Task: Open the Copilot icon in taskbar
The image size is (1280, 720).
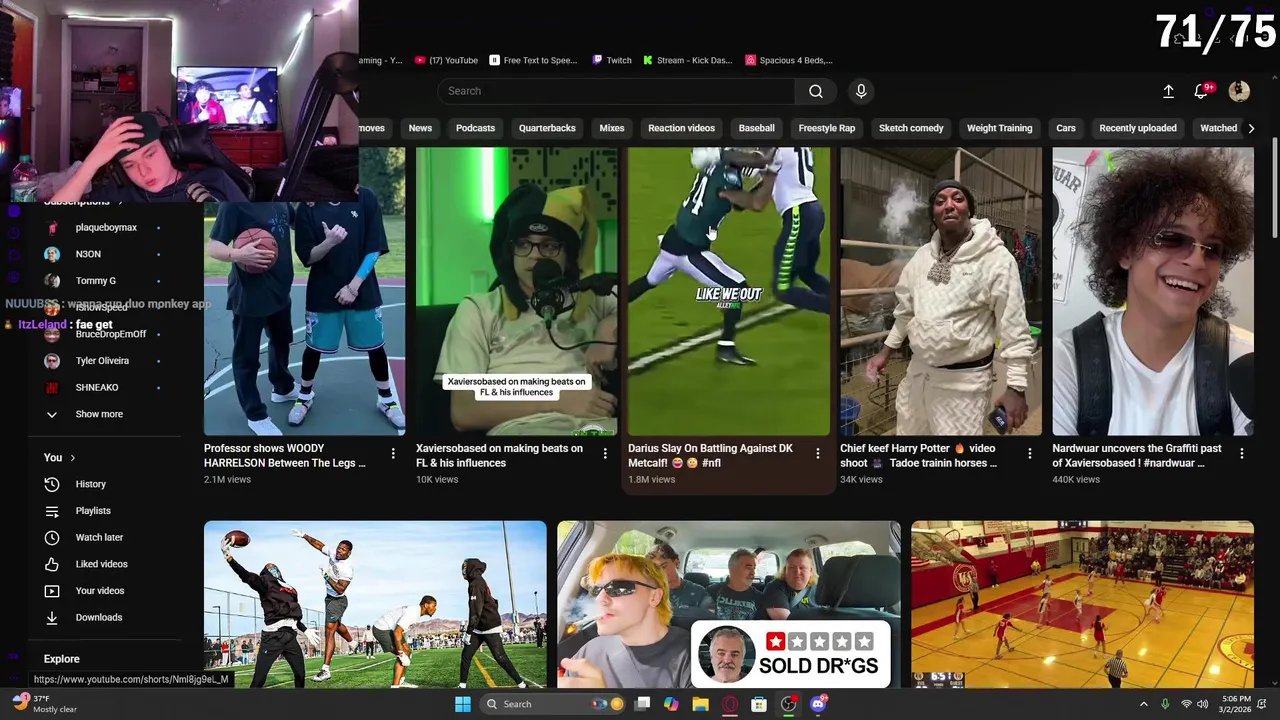Action: (x=671, y=704)
